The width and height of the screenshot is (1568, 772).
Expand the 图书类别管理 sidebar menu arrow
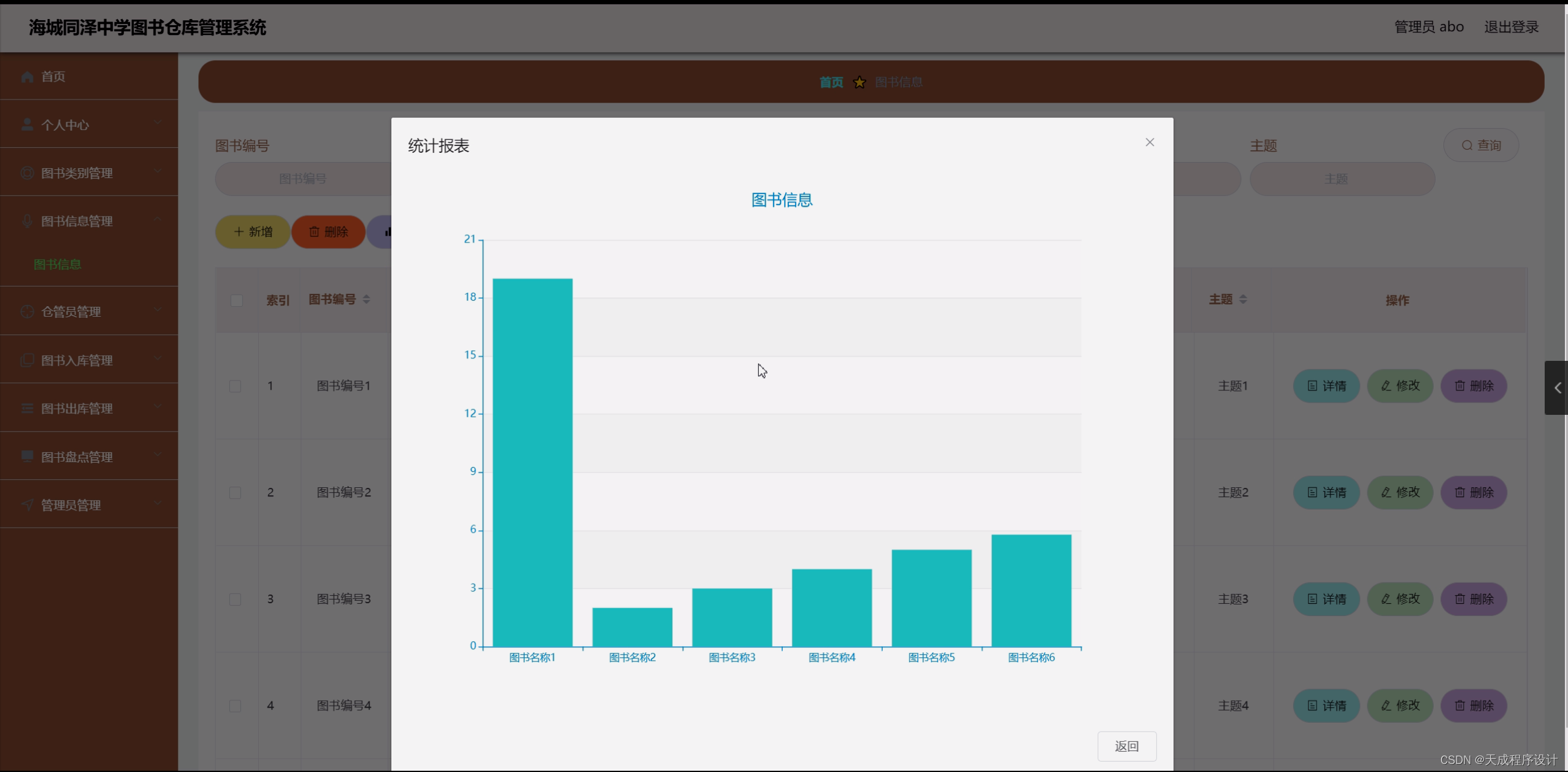tap(158, 171)
